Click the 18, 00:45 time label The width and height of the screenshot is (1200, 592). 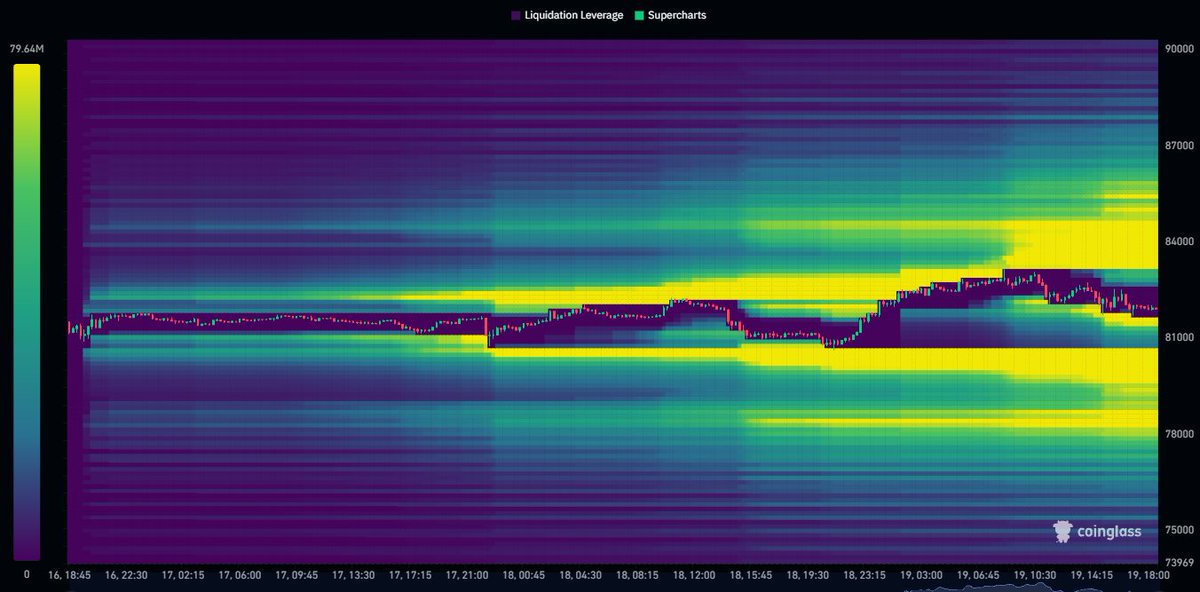point(525,575)
